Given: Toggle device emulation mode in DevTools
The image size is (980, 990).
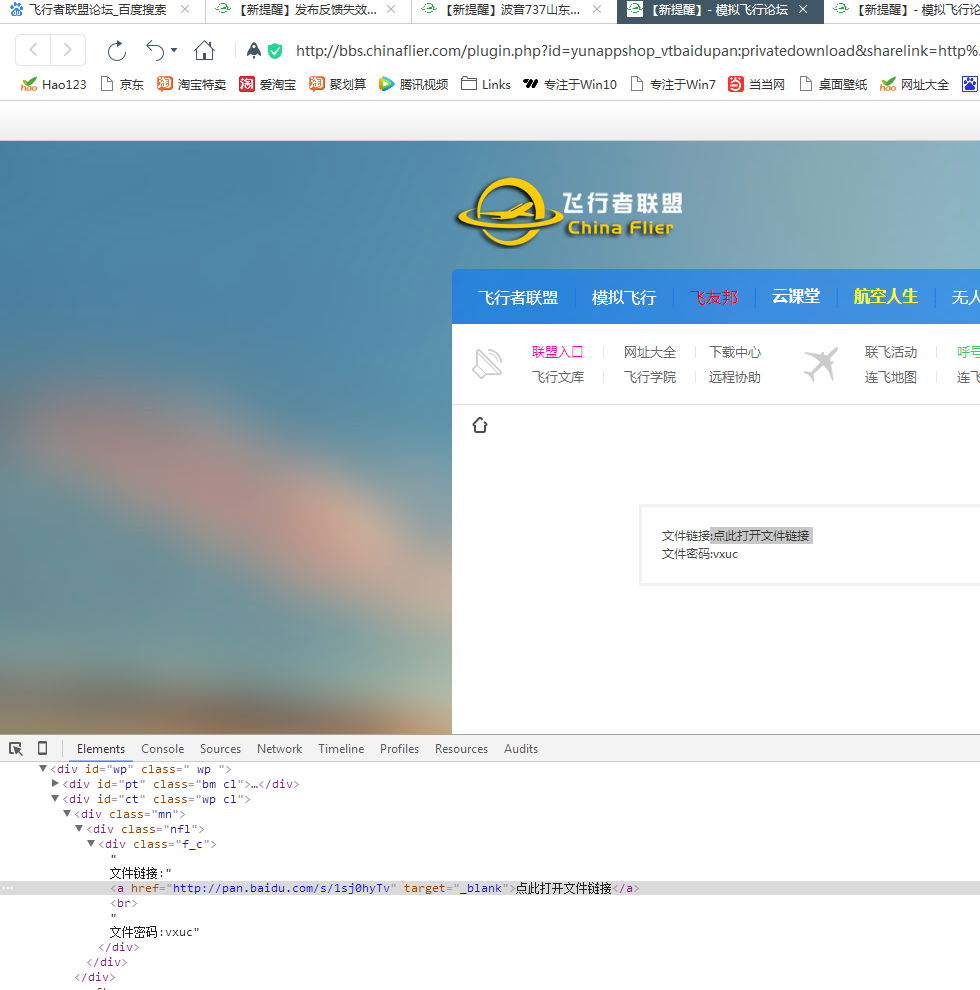Looking at the screenshot, I should (x=41, y=748).
